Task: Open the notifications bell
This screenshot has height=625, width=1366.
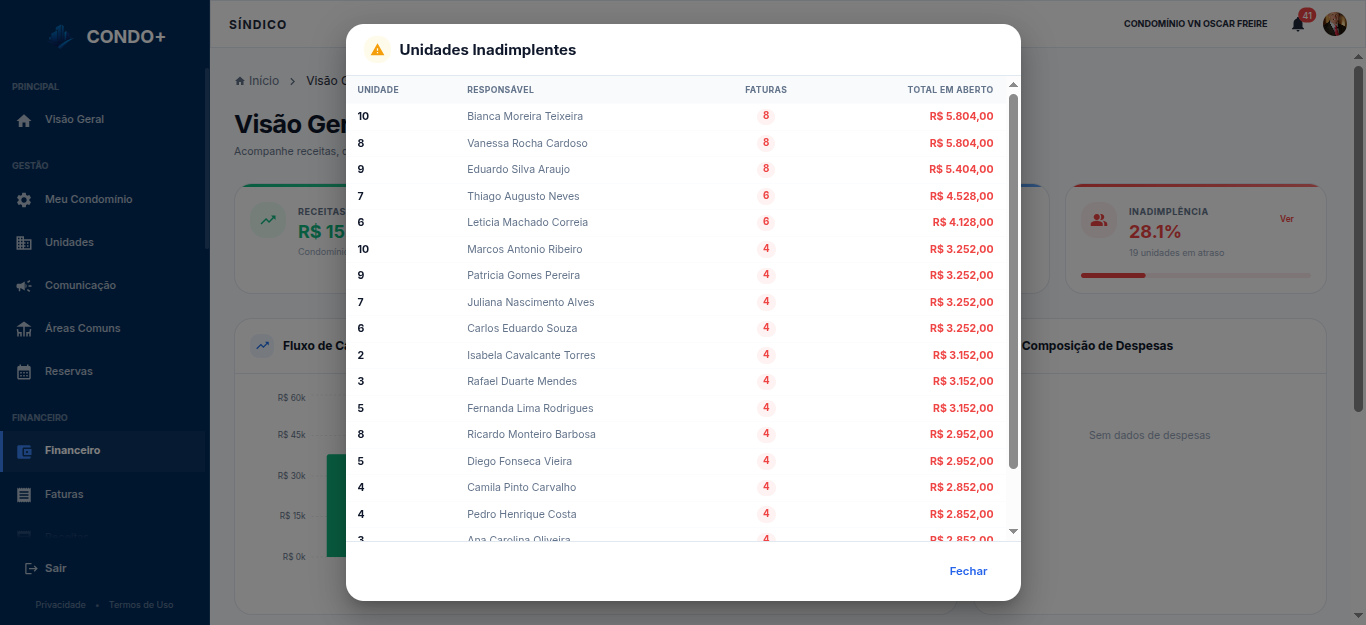Action: click(1298, 24)
